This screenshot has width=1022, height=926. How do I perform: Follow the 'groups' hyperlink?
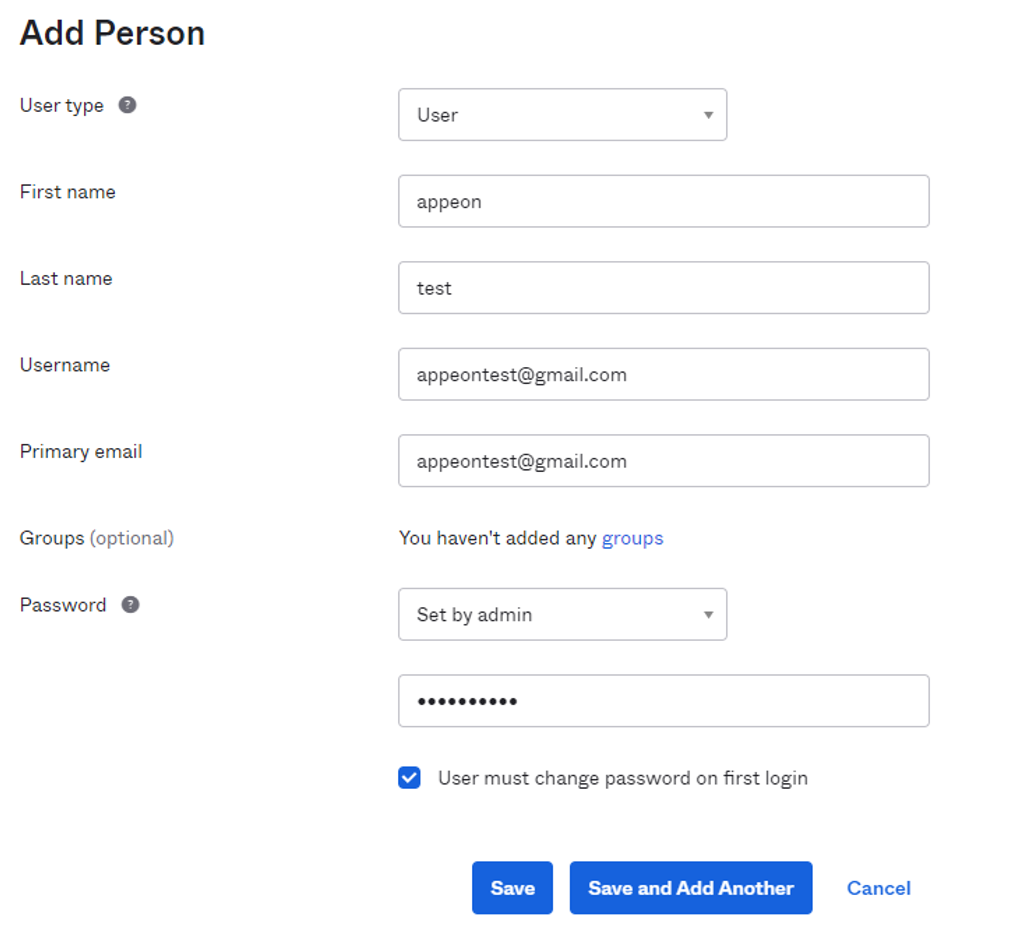pyautogui.click(x=632, y=538)
